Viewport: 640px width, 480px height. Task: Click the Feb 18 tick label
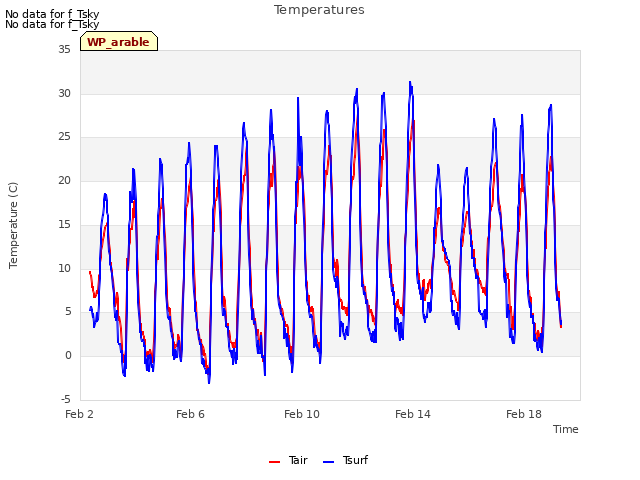coord(524,414)
